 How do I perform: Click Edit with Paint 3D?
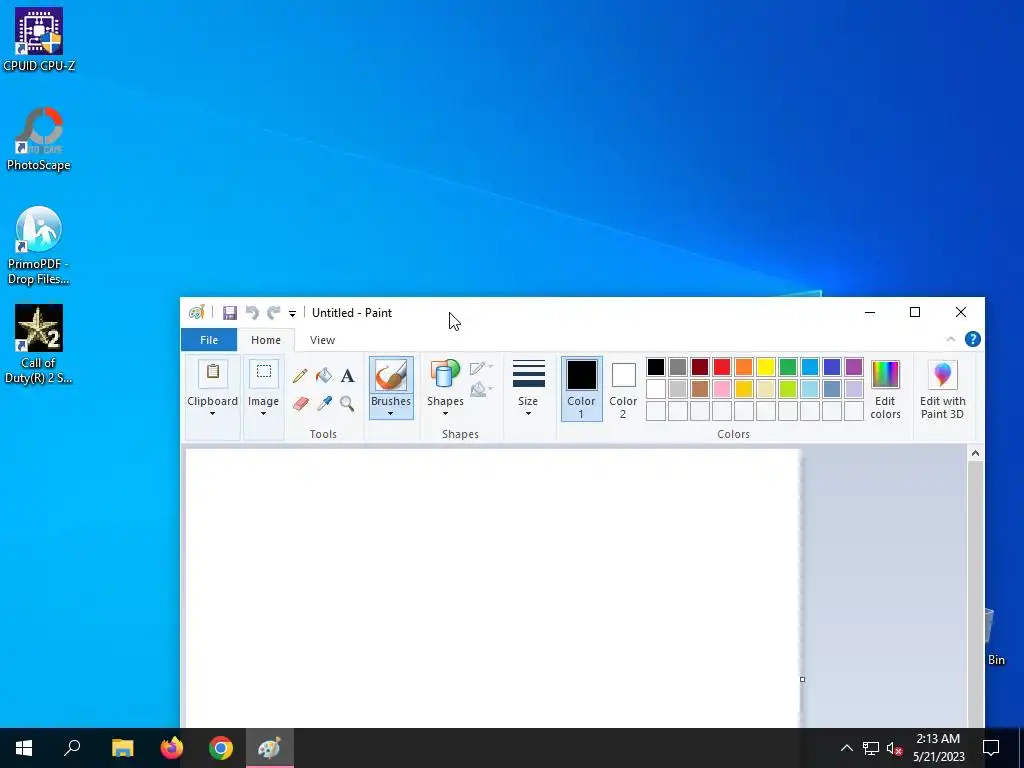(x=942, y=390)
